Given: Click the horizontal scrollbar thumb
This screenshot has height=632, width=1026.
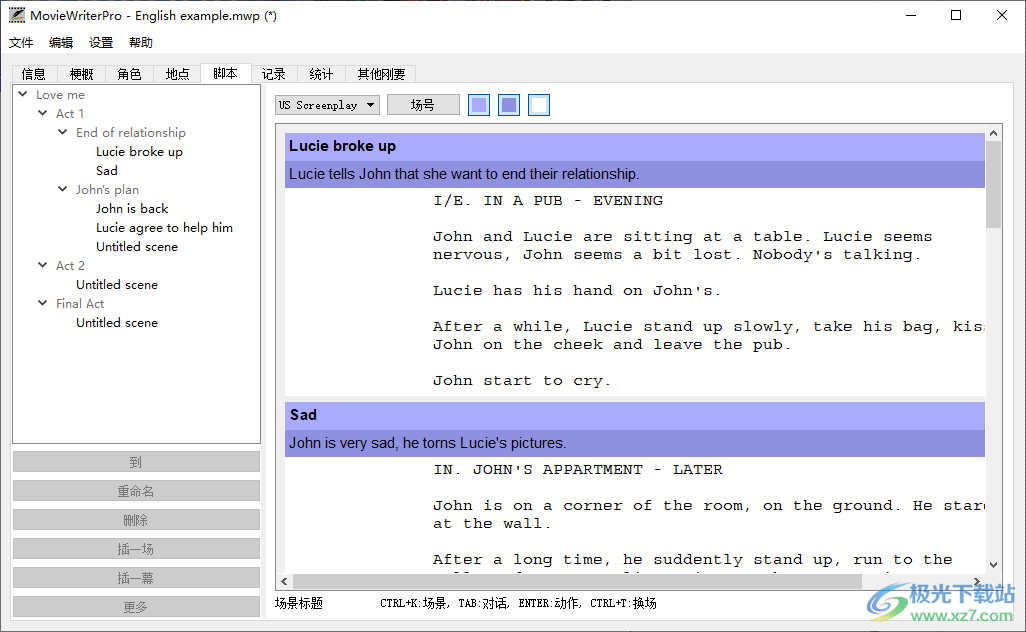Looking at the screenshot, I should click(x=577, y=581).
